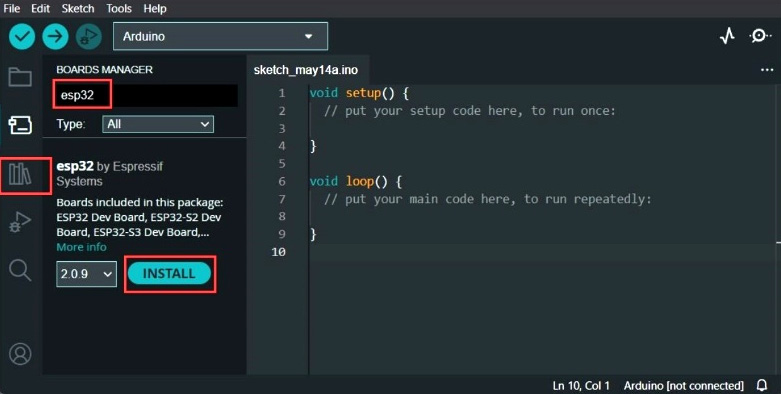This screenshot has width=781, height=394.
Task: Click the main code comment on line 7
Action: coord(487,199)
